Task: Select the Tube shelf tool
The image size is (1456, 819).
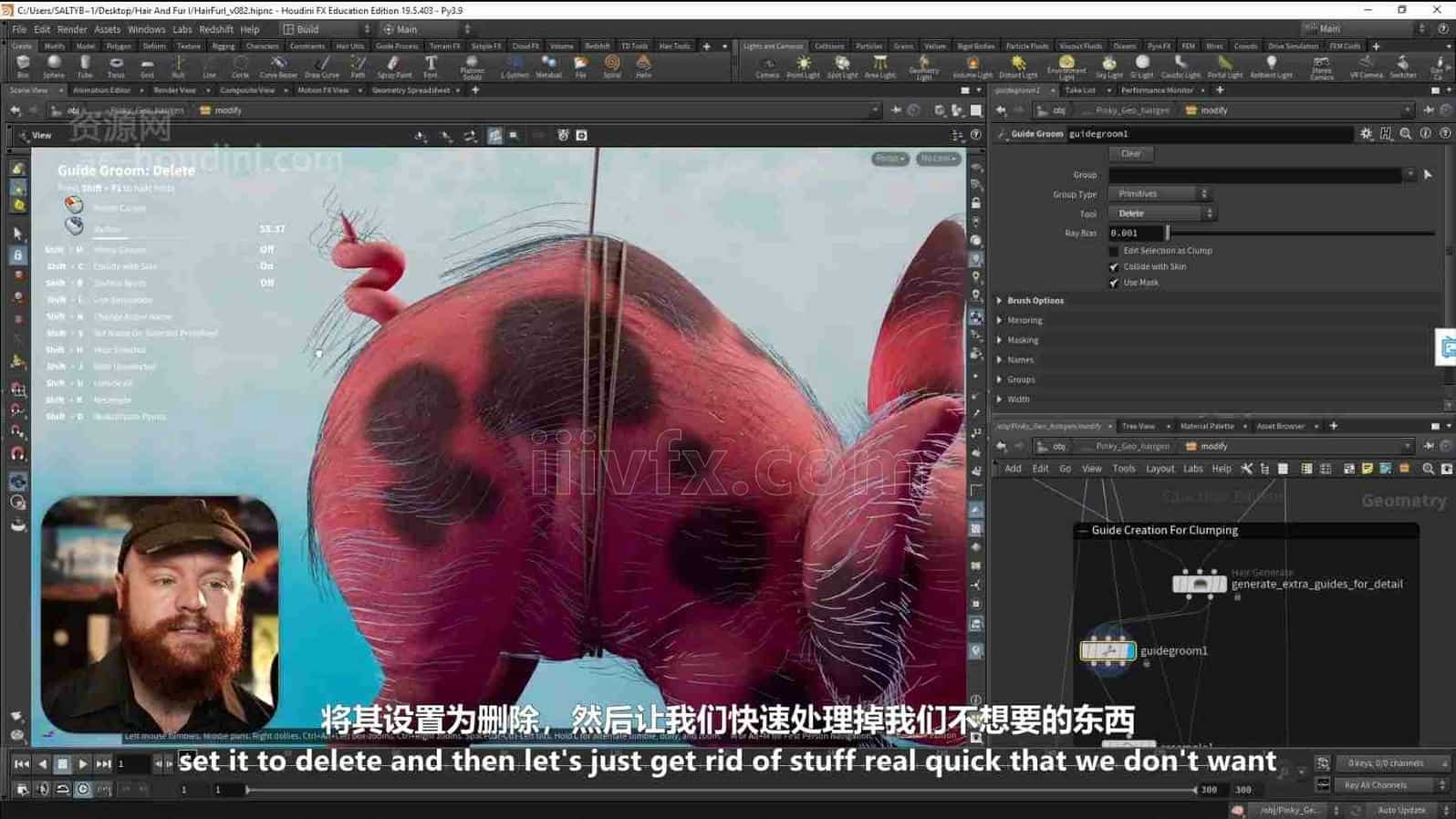Action: (85, 67)
